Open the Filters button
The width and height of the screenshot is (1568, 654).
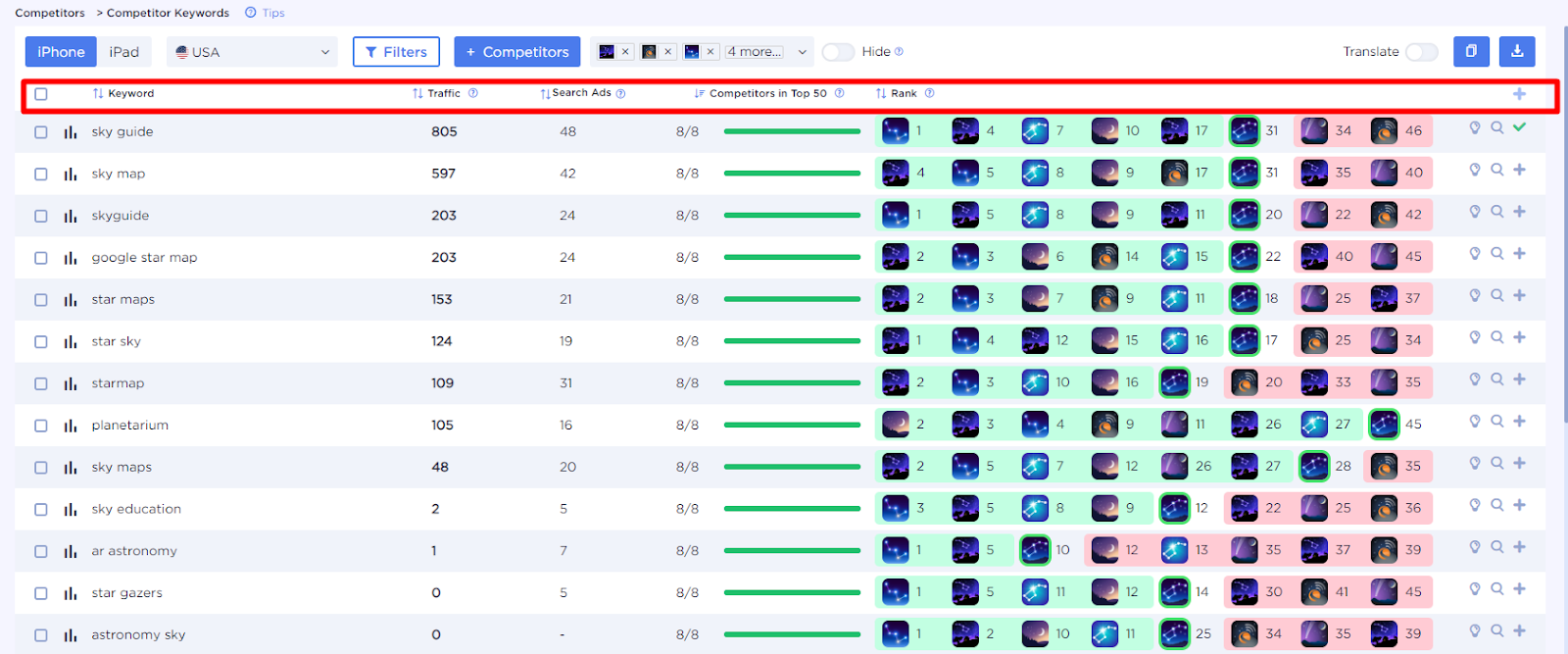(x=396, y=52)
